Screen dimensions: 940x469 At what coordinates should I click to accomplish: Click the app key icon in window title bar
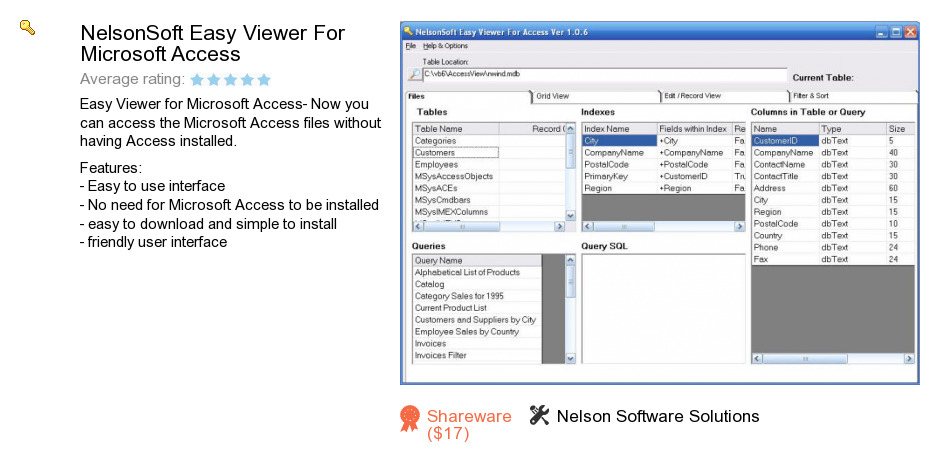(x=408, y=31)
